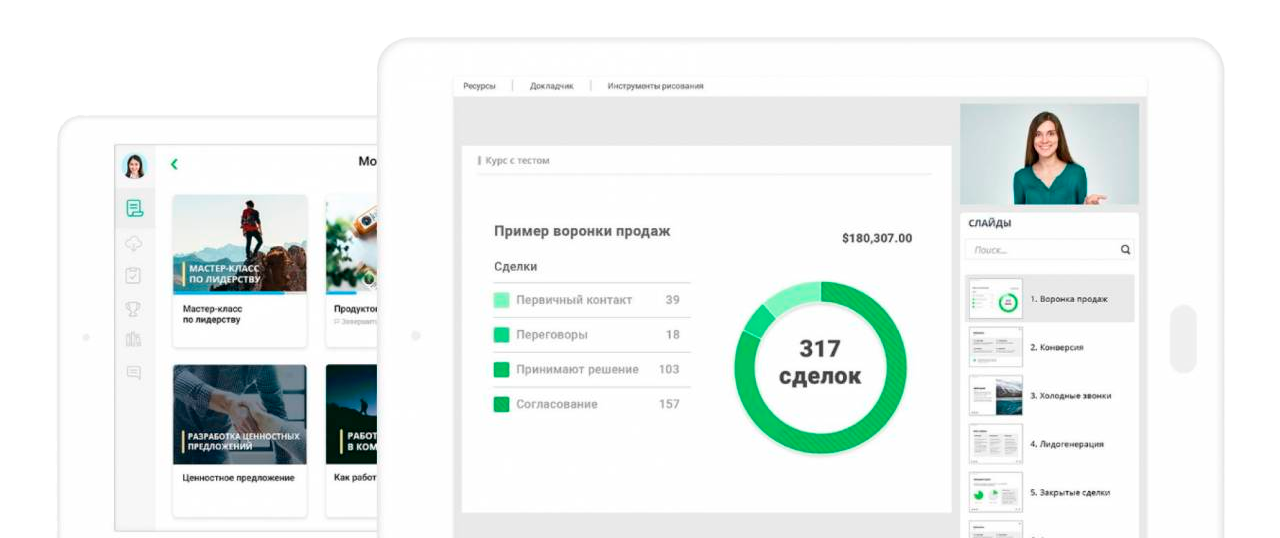The height and width of the screenshot is (538, 1280).
Task: Select slide 3. Холодные звонки
Action: 1049,395
